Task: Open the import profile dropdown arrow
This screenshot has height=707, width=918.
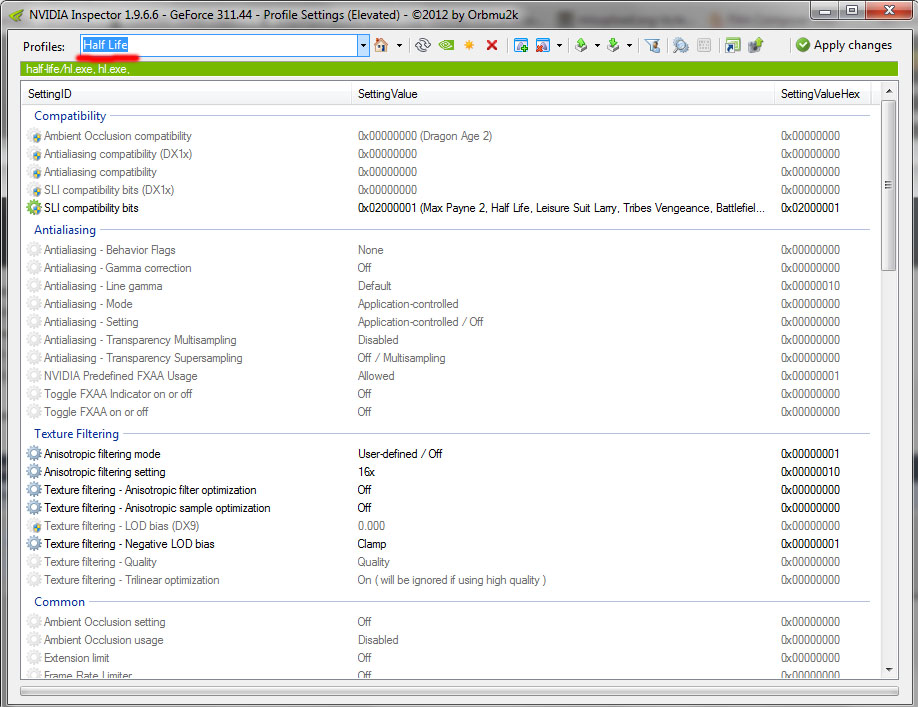Action: coord(629,45)
